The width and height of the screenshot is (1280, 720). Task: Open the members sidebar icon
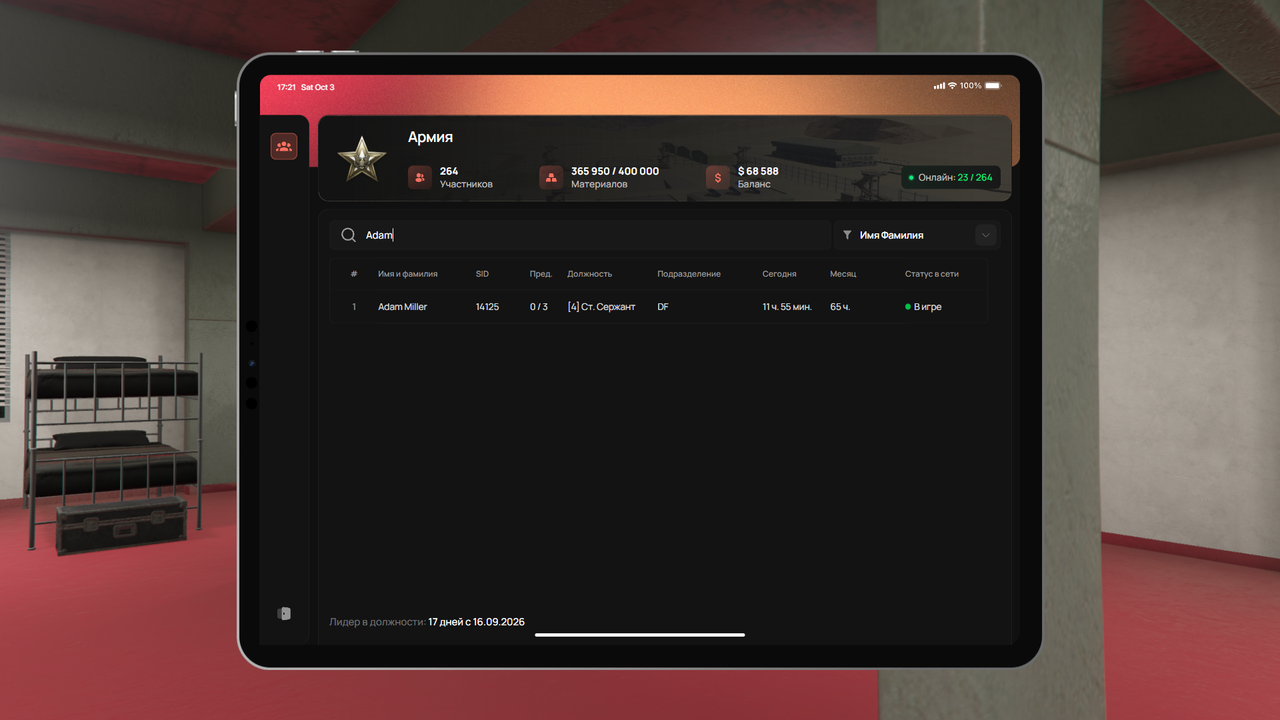point(284,147)
